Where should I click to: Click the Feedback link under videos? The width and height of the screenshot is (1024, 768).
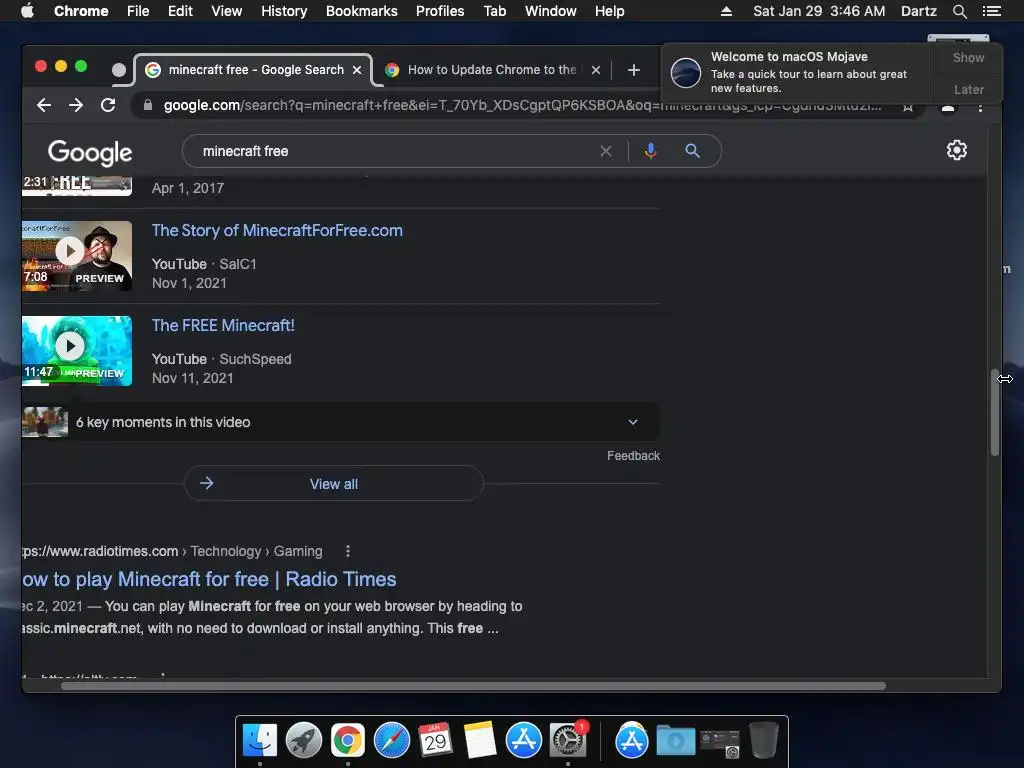633,456
